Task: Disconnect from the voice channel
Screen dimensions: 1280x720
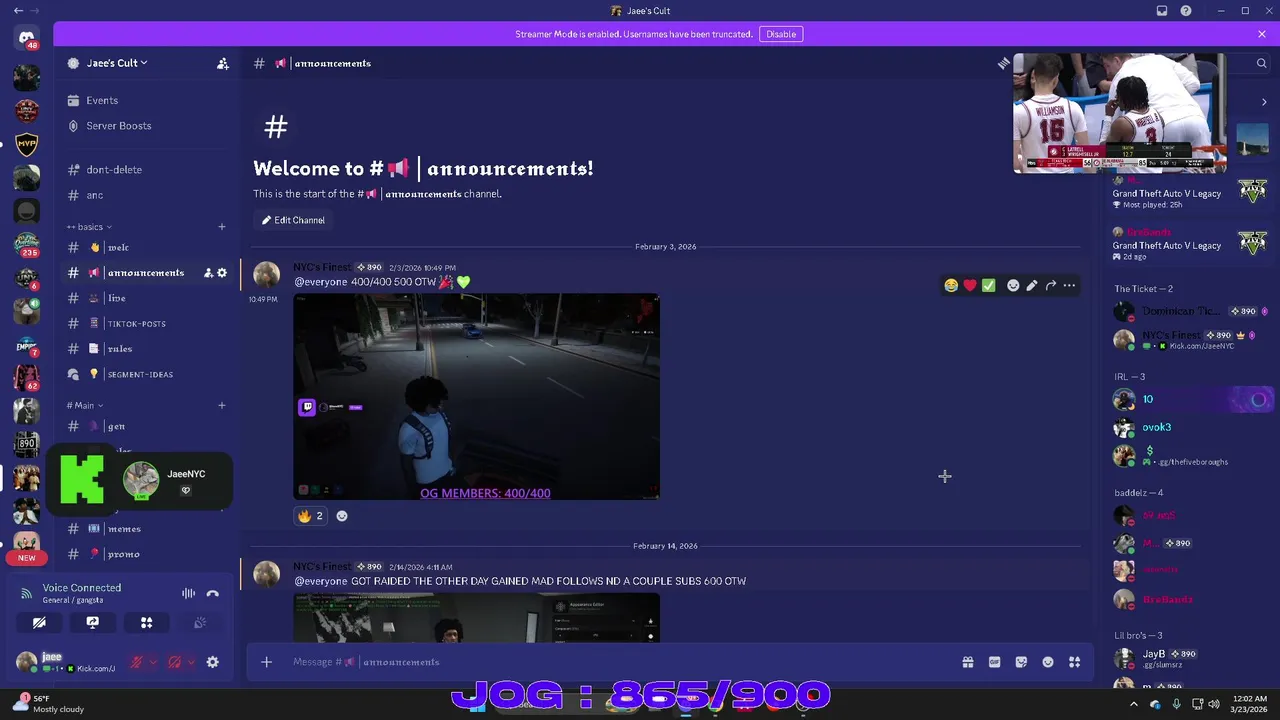Action: [212, 593]
